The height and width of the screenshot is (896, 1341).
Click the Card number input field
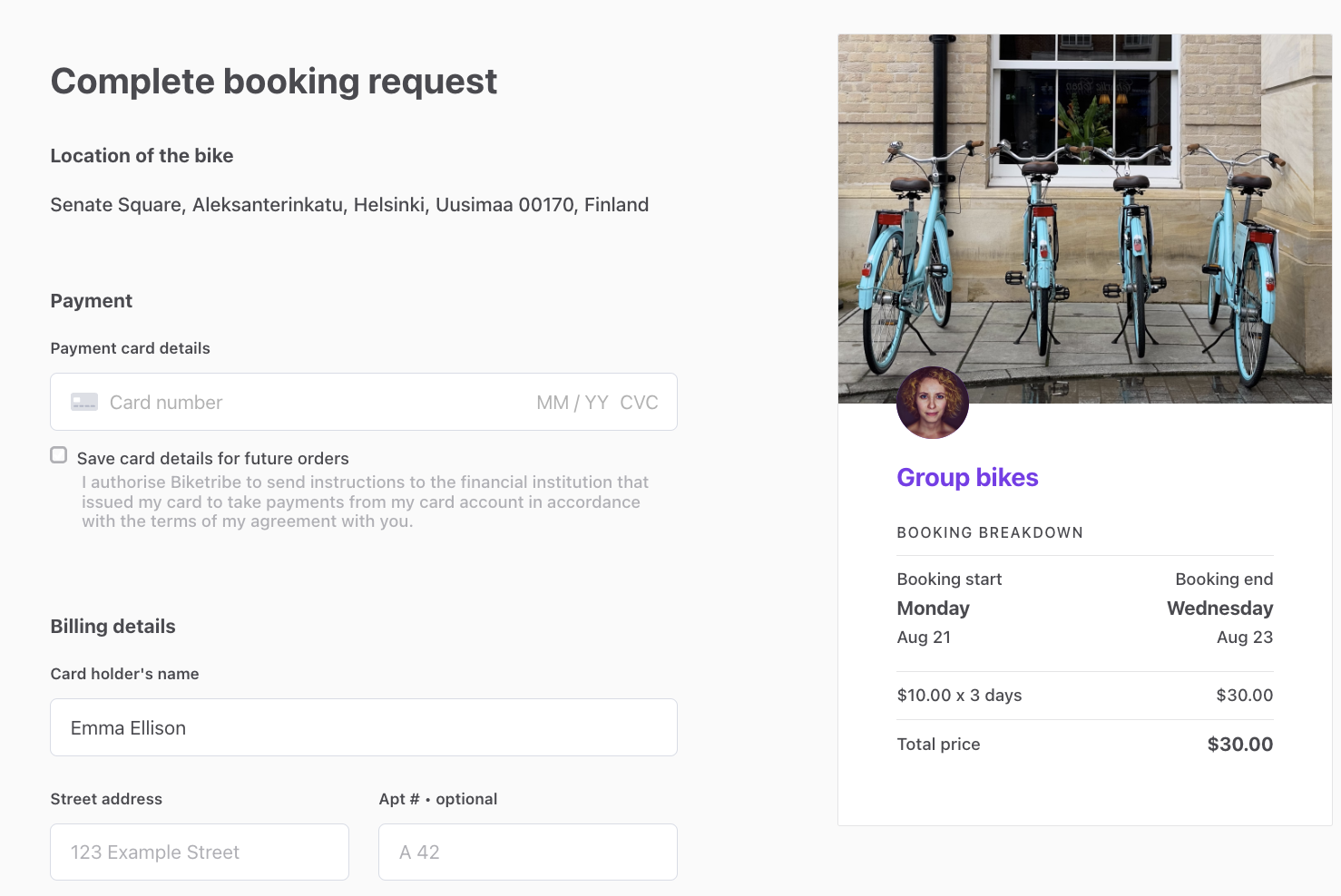point(272,402)
